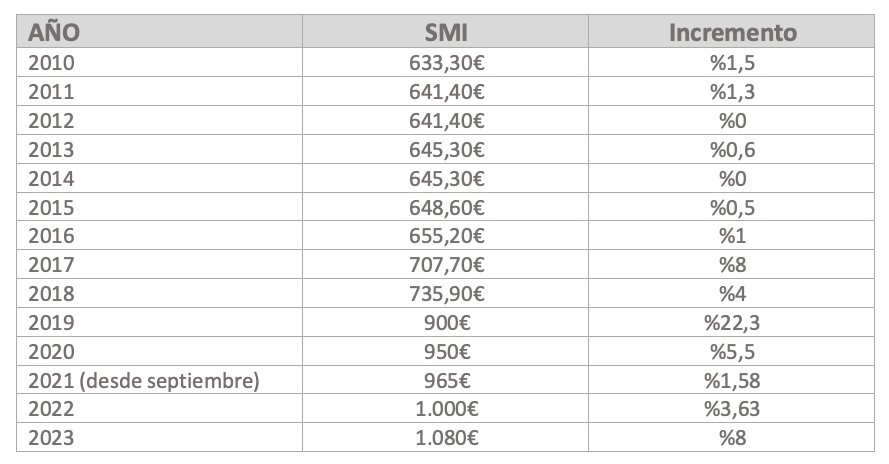The height and width of the screenshot is (464, 889).
Task: Select the 2020 year cell
Action: [159, 351]
